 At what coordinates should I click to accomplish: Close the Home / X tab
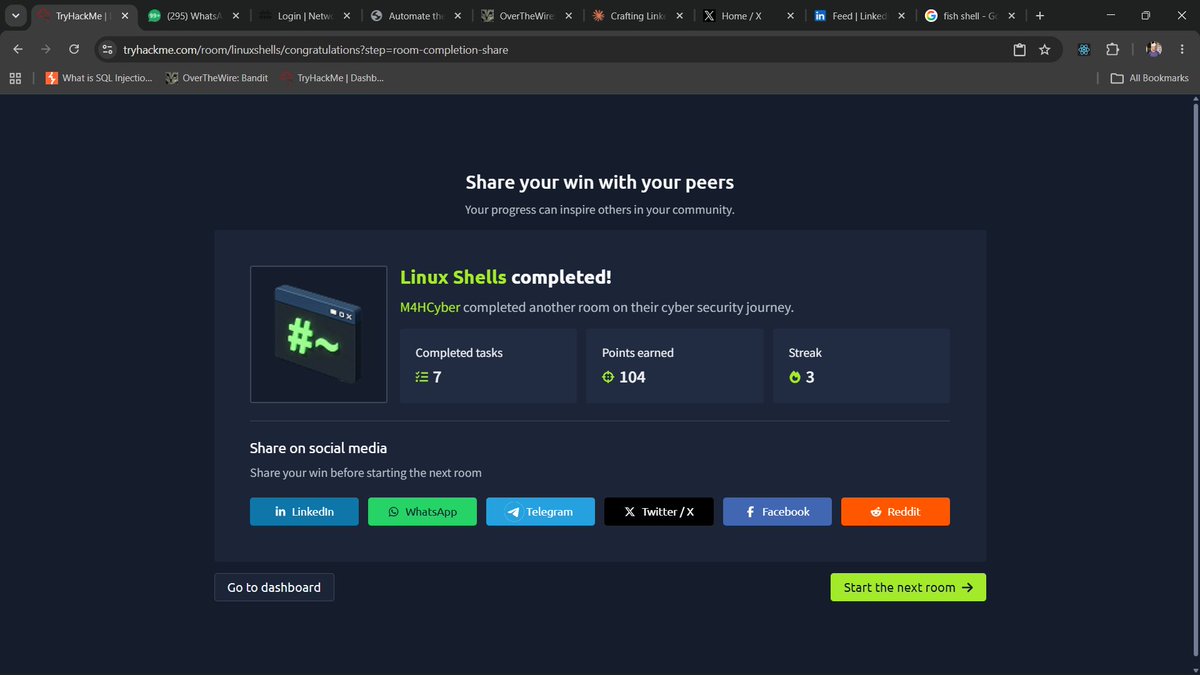pos(791,16)
